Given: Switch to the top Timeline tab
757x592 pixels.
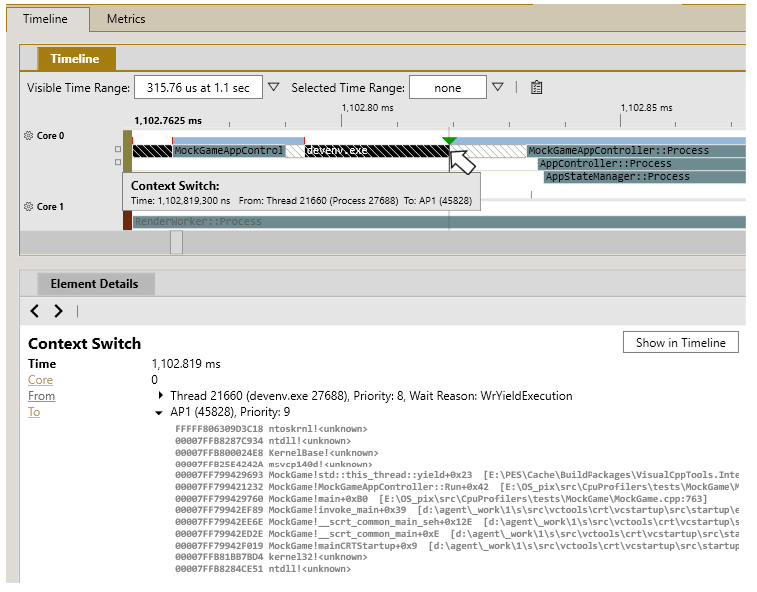Looking at the screenshot, I should click(45, 19).
